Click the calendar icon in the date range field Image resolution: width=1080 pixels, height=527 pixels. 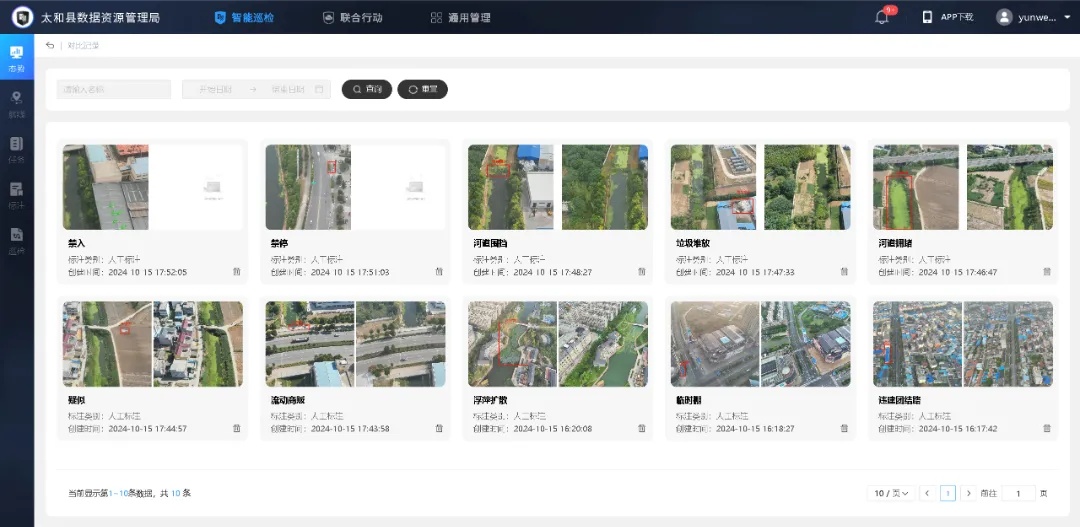coord(319,89)
